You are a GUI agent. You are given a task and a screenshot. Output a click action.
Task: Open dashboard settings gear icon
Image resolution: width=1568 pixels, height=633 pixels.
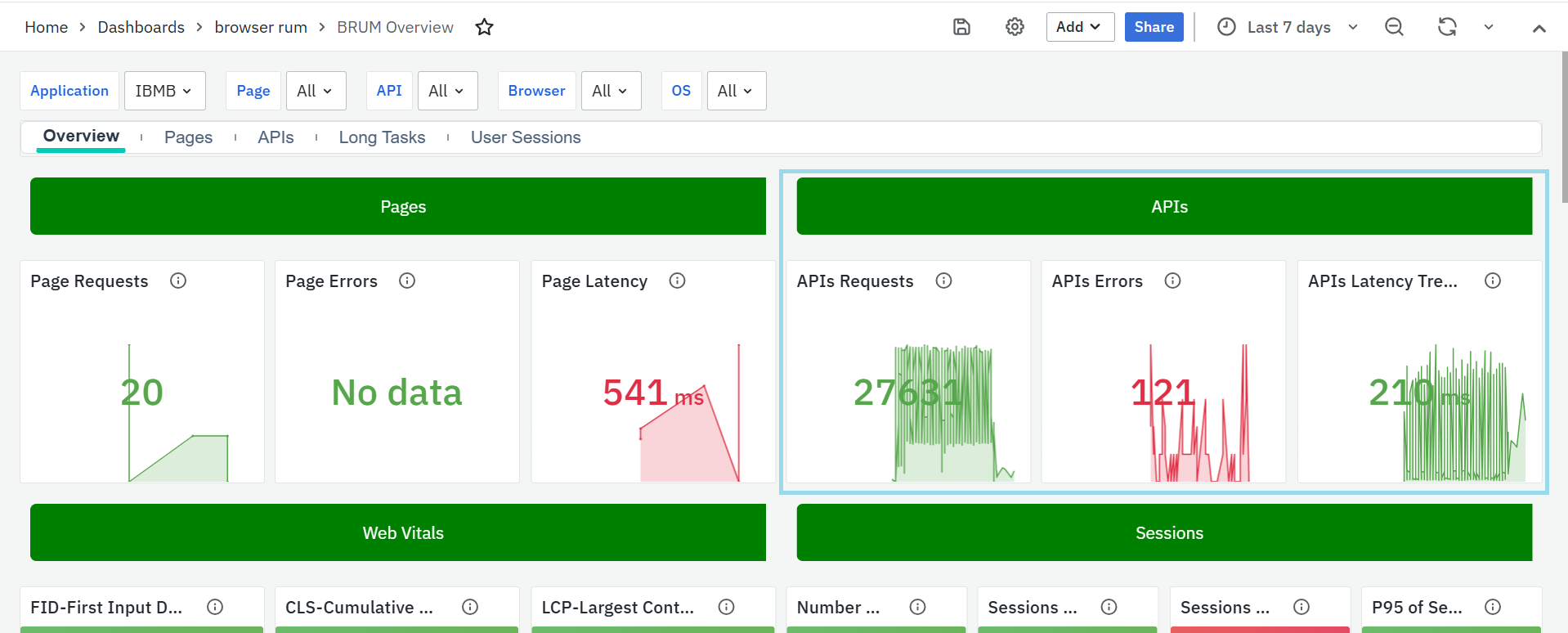[1015, 27]
